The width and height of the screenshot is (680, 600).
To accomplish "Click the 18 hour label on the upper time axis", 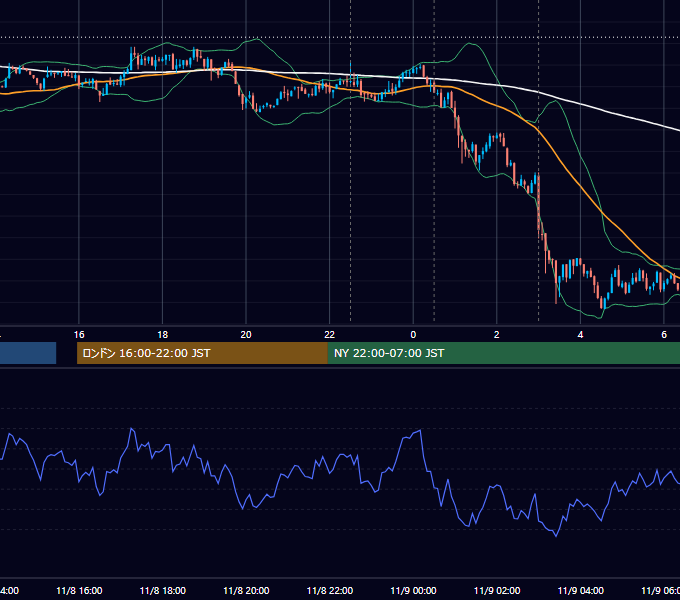I will (x=163, y=335).
